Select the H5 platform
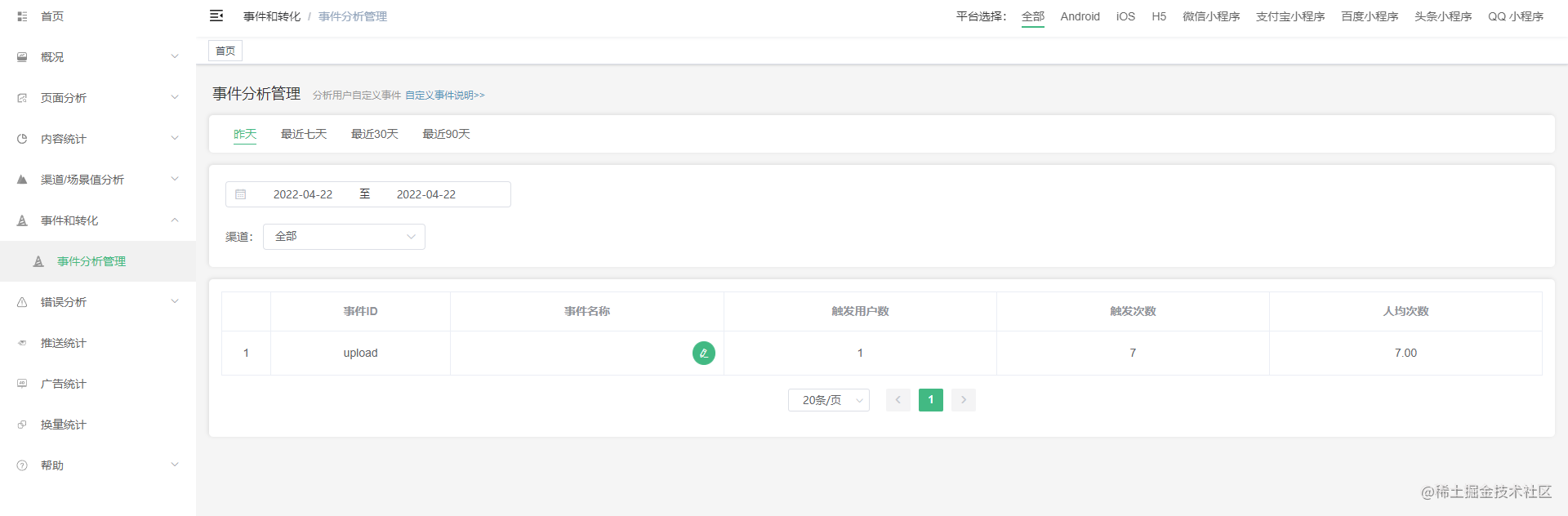Viewport: 1568px width, 516px height. 1159,16
